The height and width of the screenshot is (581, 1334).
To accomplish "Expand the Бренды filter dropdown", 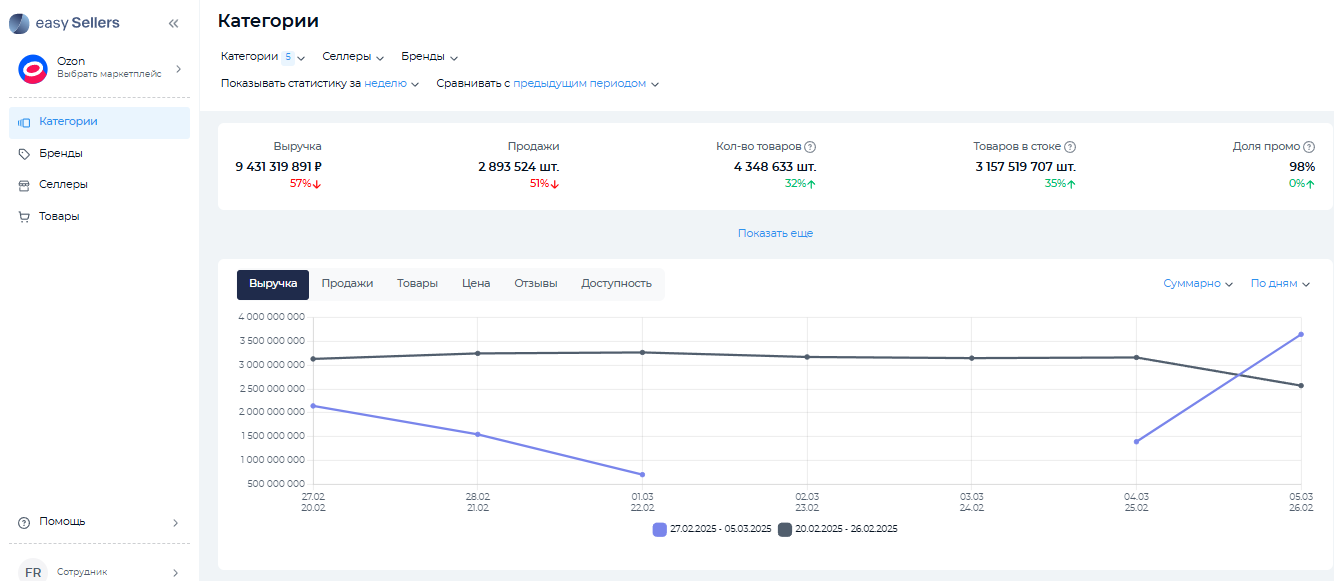I will [x=429, y=57].
